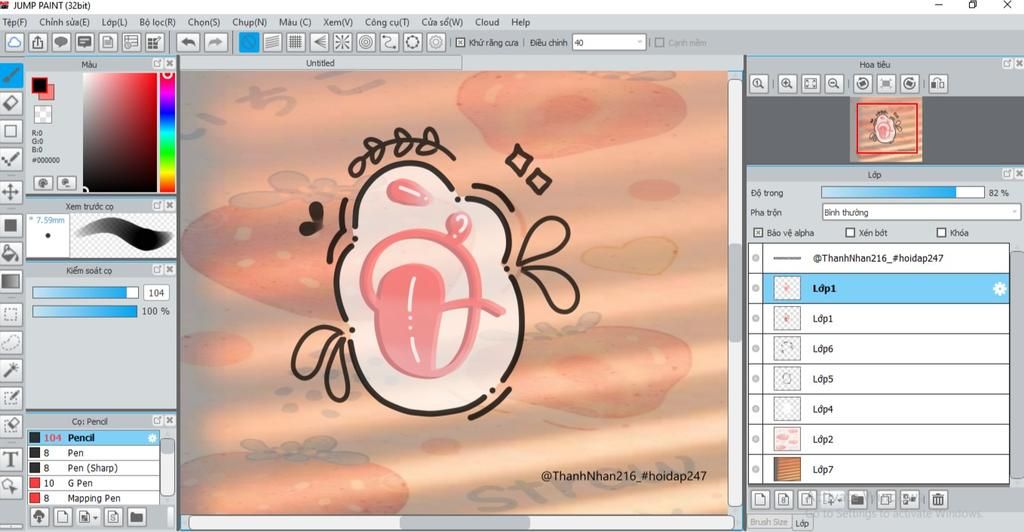Image resolution: width=1024 pixels, height=532 pixels.
Task: Enable the Xén bớt checkbox
Action: tap(850, 232)
